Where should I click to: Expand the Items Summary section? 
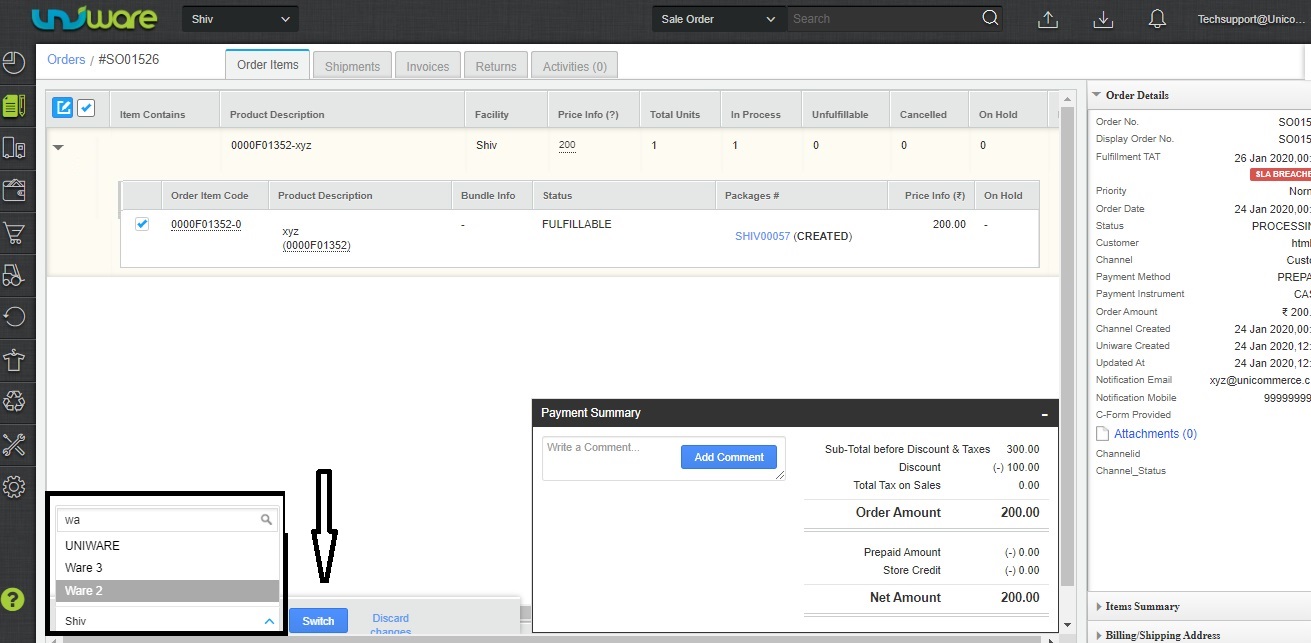tap(1142, 606)
